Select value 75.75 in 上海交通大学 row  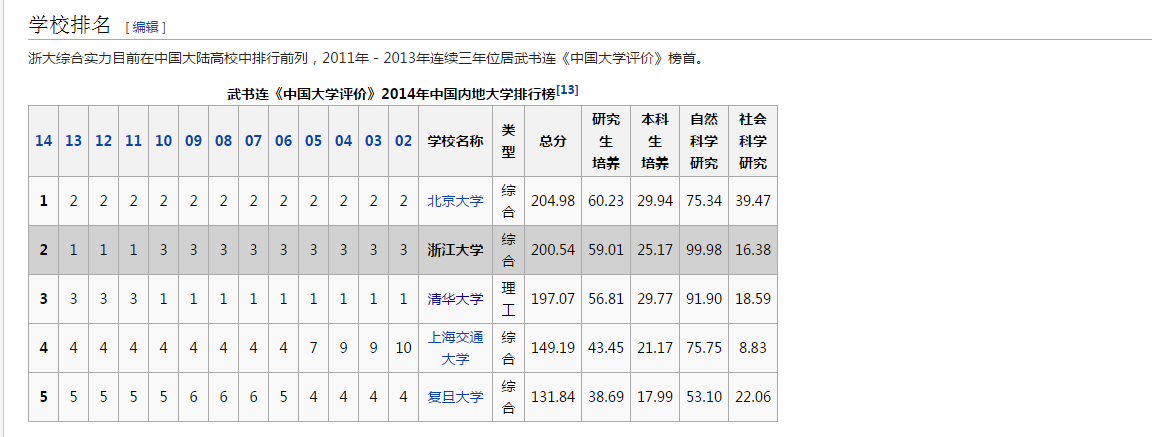point(704,348)
